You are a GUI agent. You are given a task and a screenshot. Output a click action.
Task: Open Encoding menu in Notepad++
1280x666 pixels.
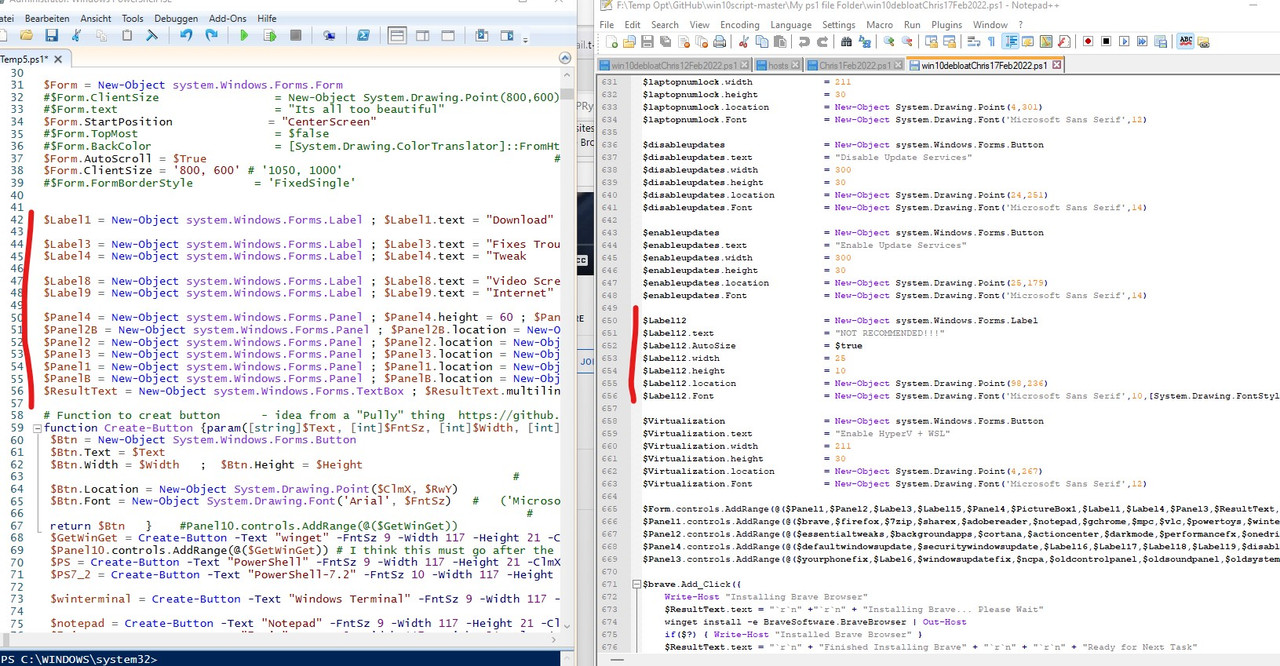[739, 24]
